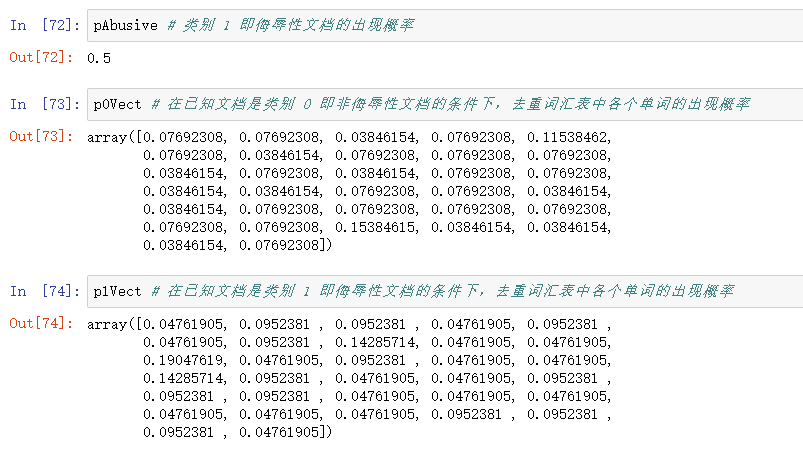Click the Out[74] prompt label
803x456 pixels.
coord(41,323)
